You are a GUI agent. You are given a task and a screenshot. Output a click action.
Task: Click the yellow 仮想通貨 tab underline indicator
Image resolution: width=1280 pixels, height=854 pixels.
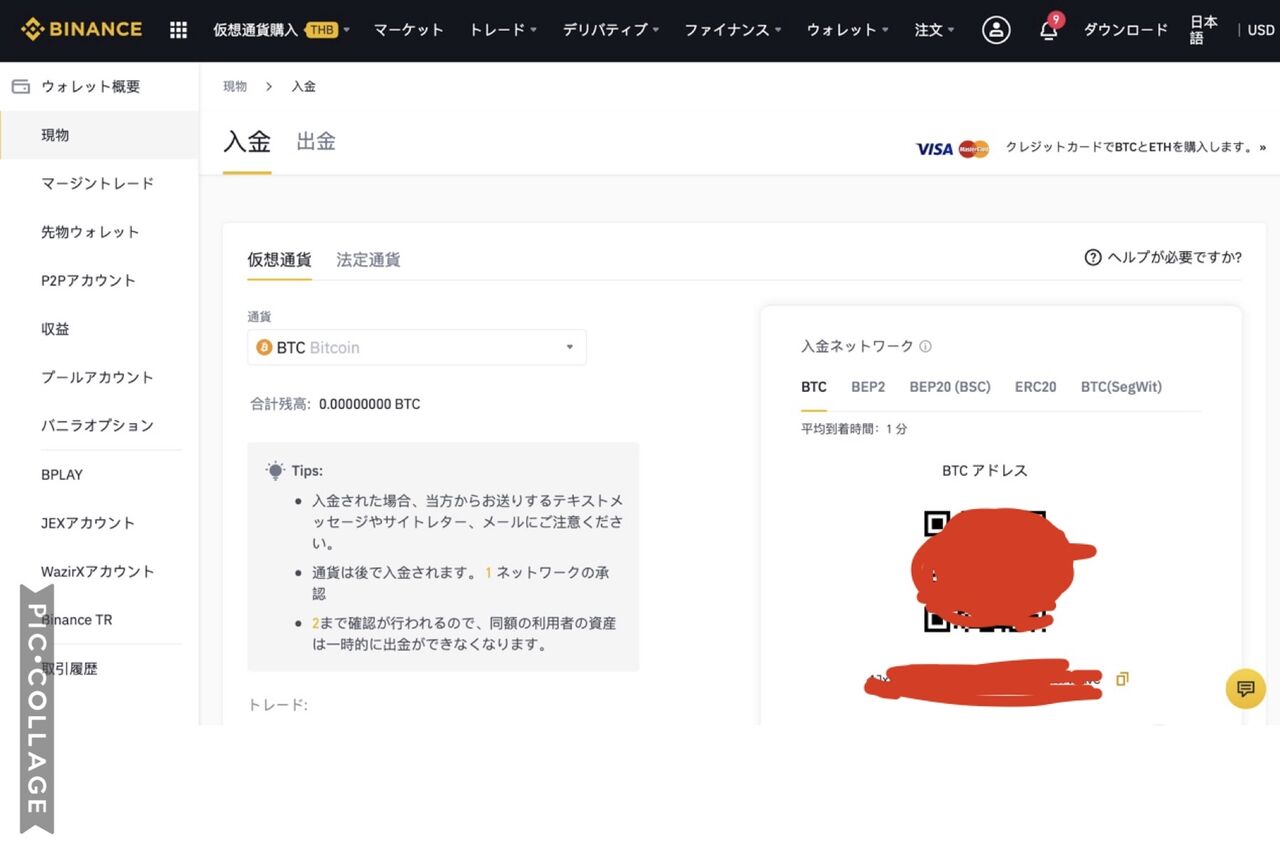click(279, 281)
